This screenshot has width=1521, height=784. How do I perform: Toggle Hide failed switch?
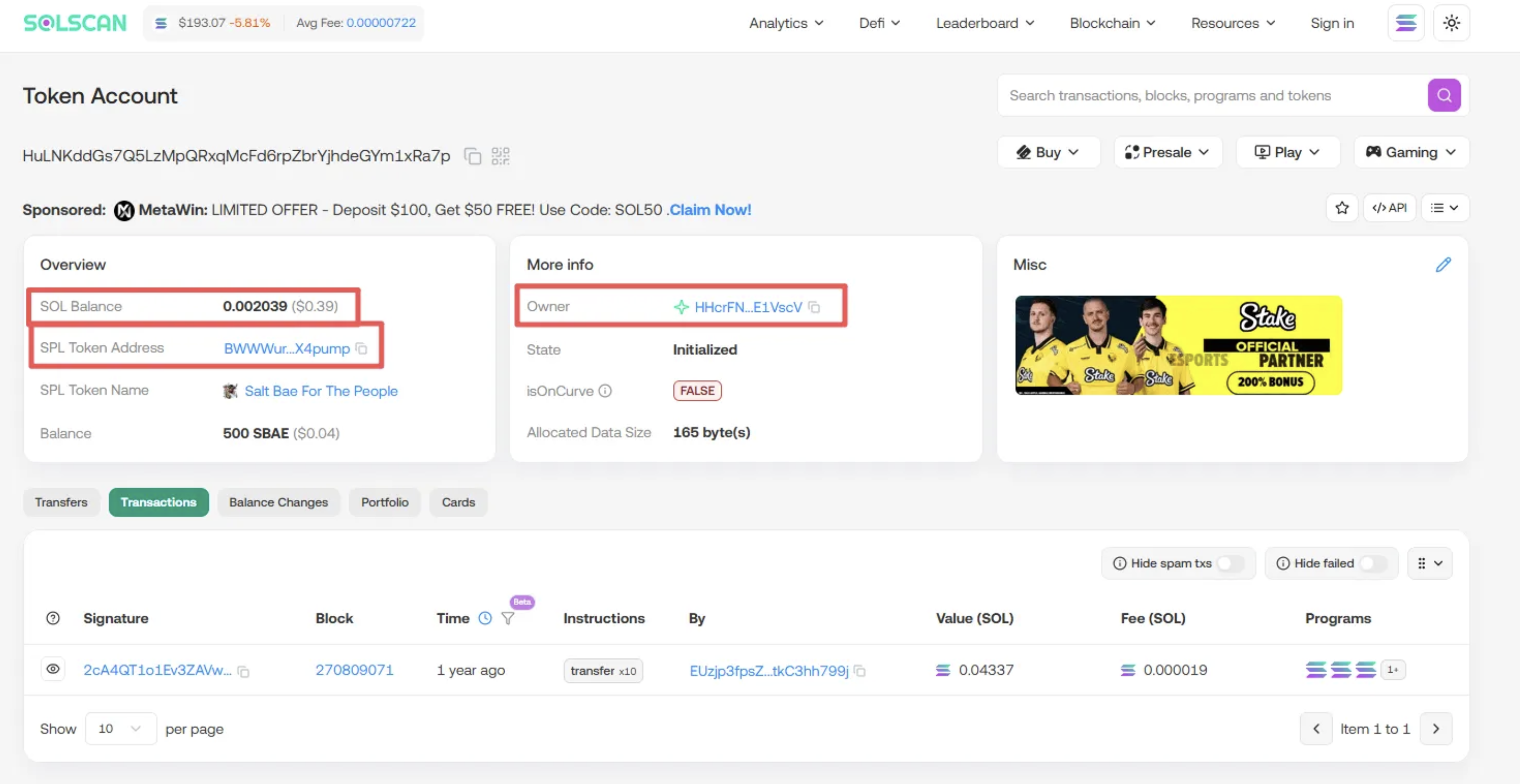1372,563
